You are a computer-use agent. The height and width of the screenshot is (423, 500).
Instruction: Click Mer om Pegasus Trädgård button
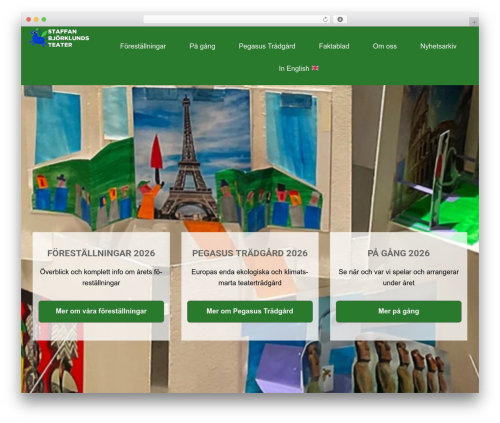pyautogui.click(x=250, y=311)
